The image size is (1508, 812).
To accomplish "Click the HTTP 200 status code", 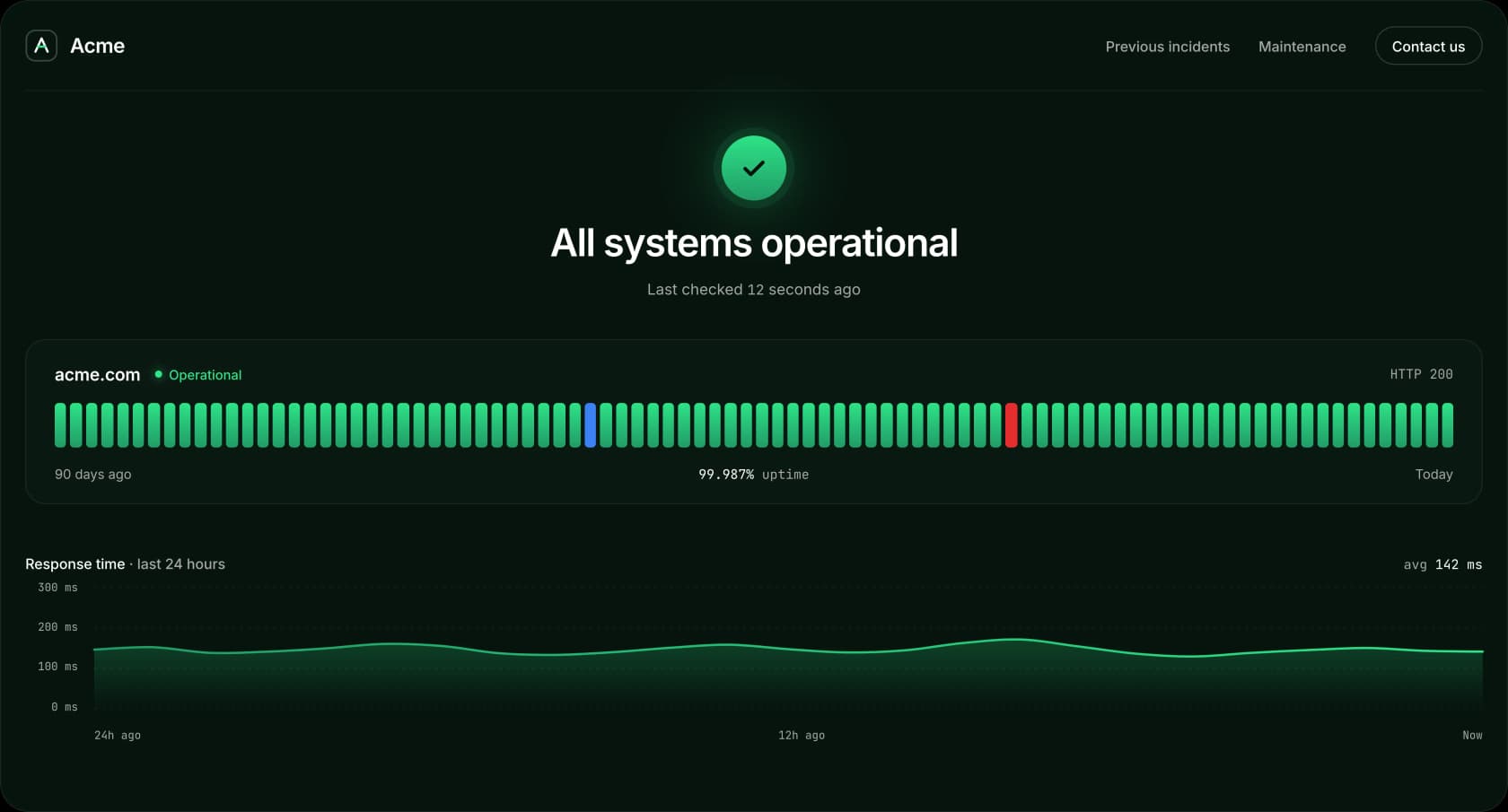I will pos(1421,374).
